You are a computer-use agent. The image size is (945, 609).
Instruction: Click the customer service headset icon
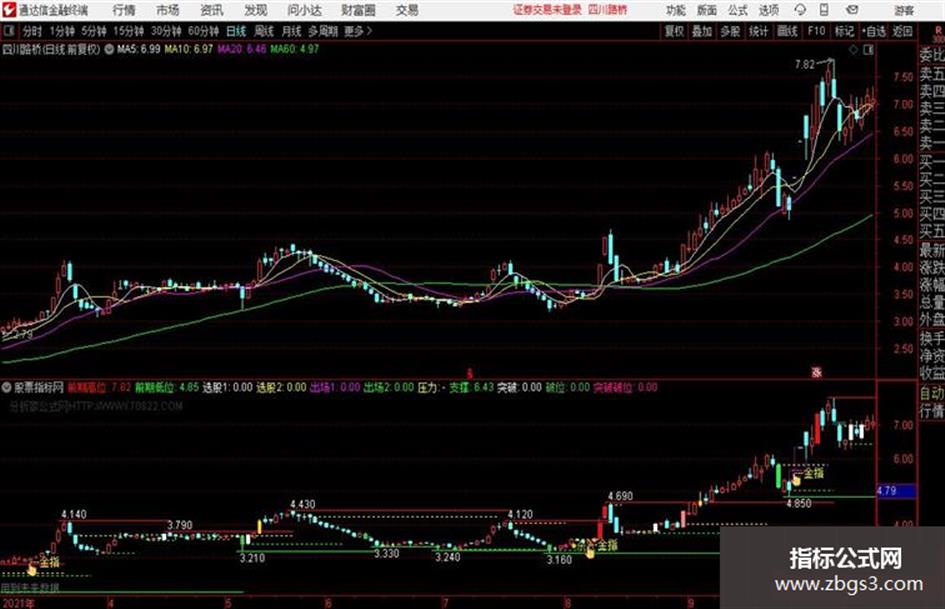point(800,10)
